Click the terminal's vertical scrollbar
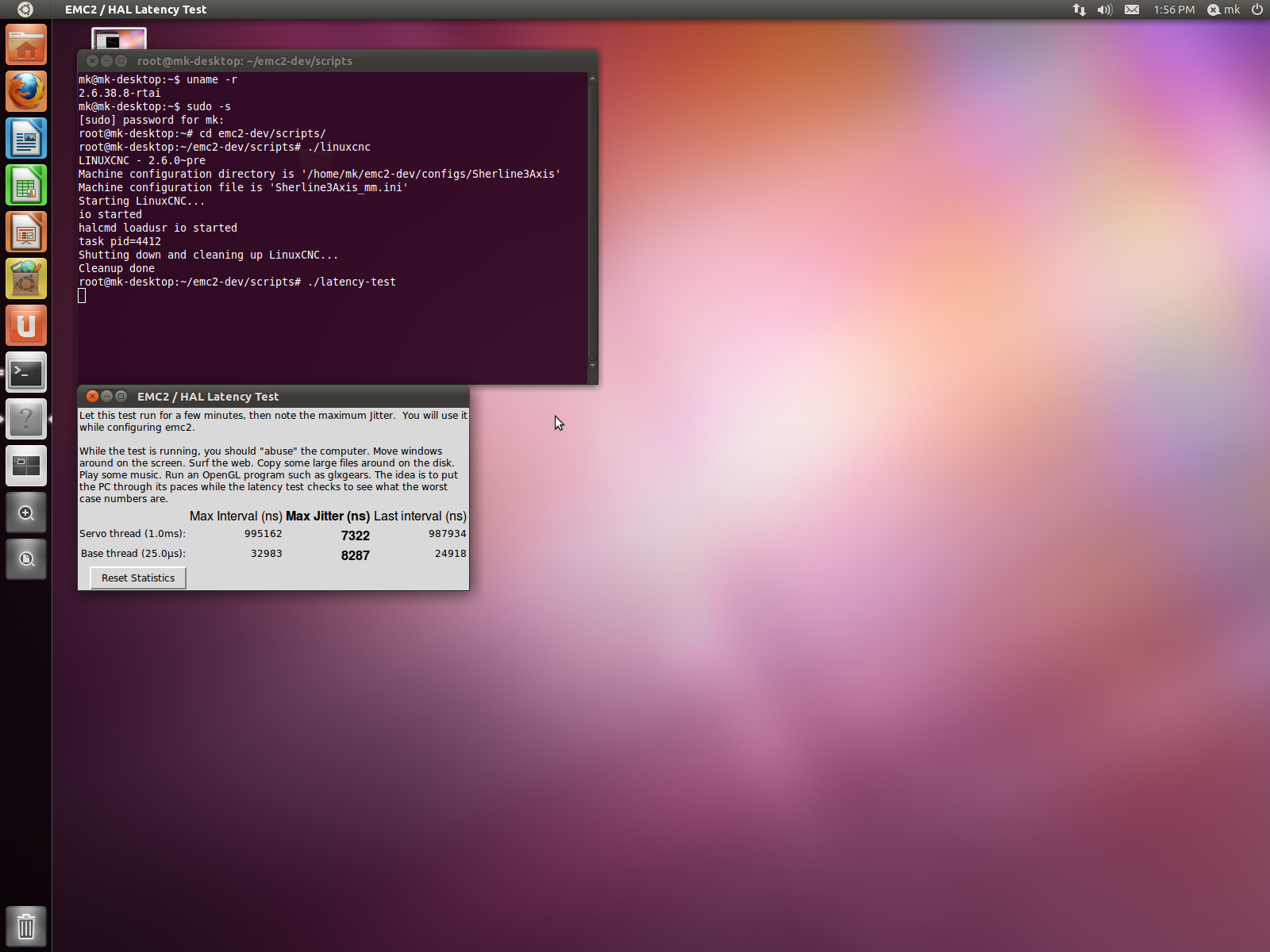The height and width of the screenshot is (952, 1270). click(592, 221)
